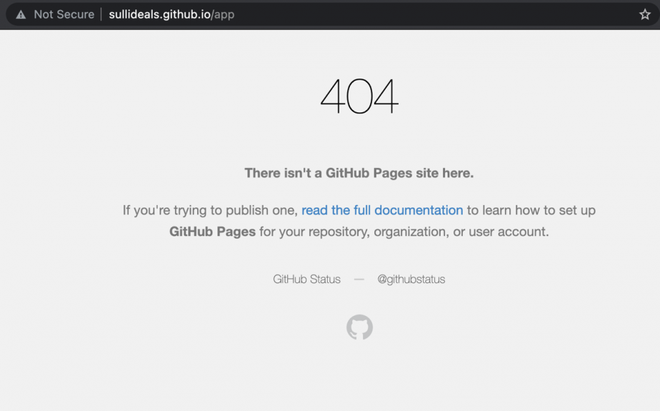
Task: Bookmark this page with the star icon
Action: (644, 15)
